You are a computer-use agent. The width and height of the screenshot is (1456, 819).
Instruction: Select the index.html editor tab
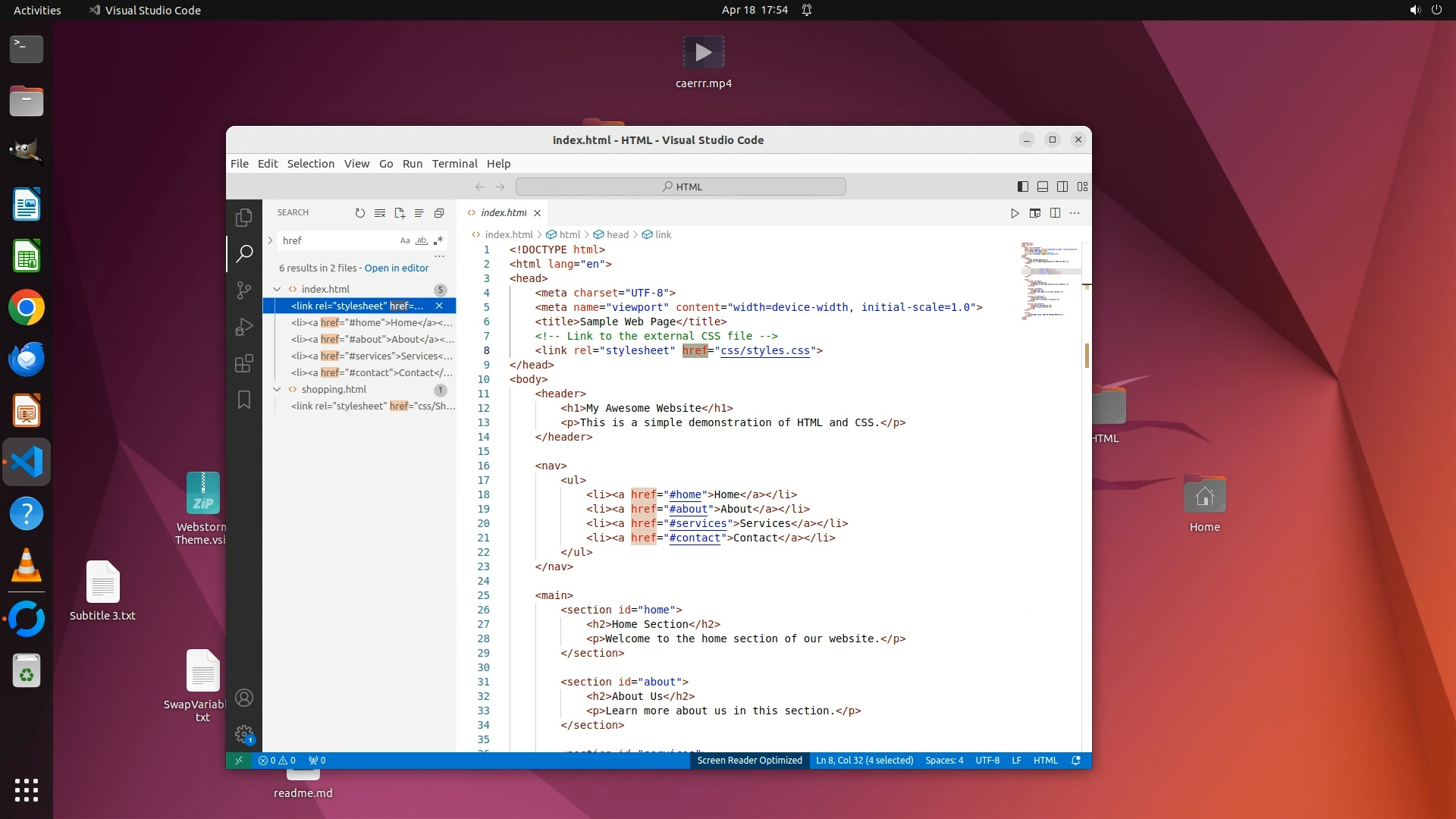pos(503,213)
